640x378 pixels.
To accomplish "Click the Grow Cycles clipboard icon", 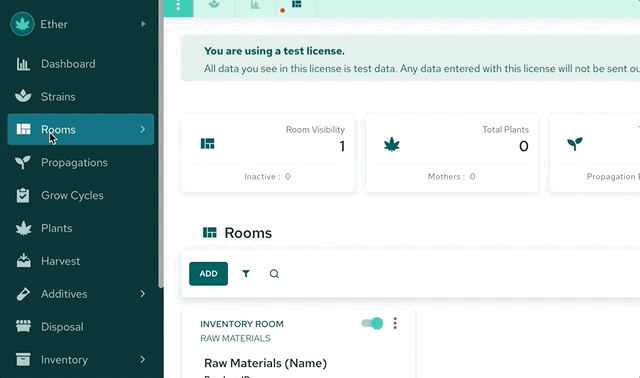I will coord(23,195).
